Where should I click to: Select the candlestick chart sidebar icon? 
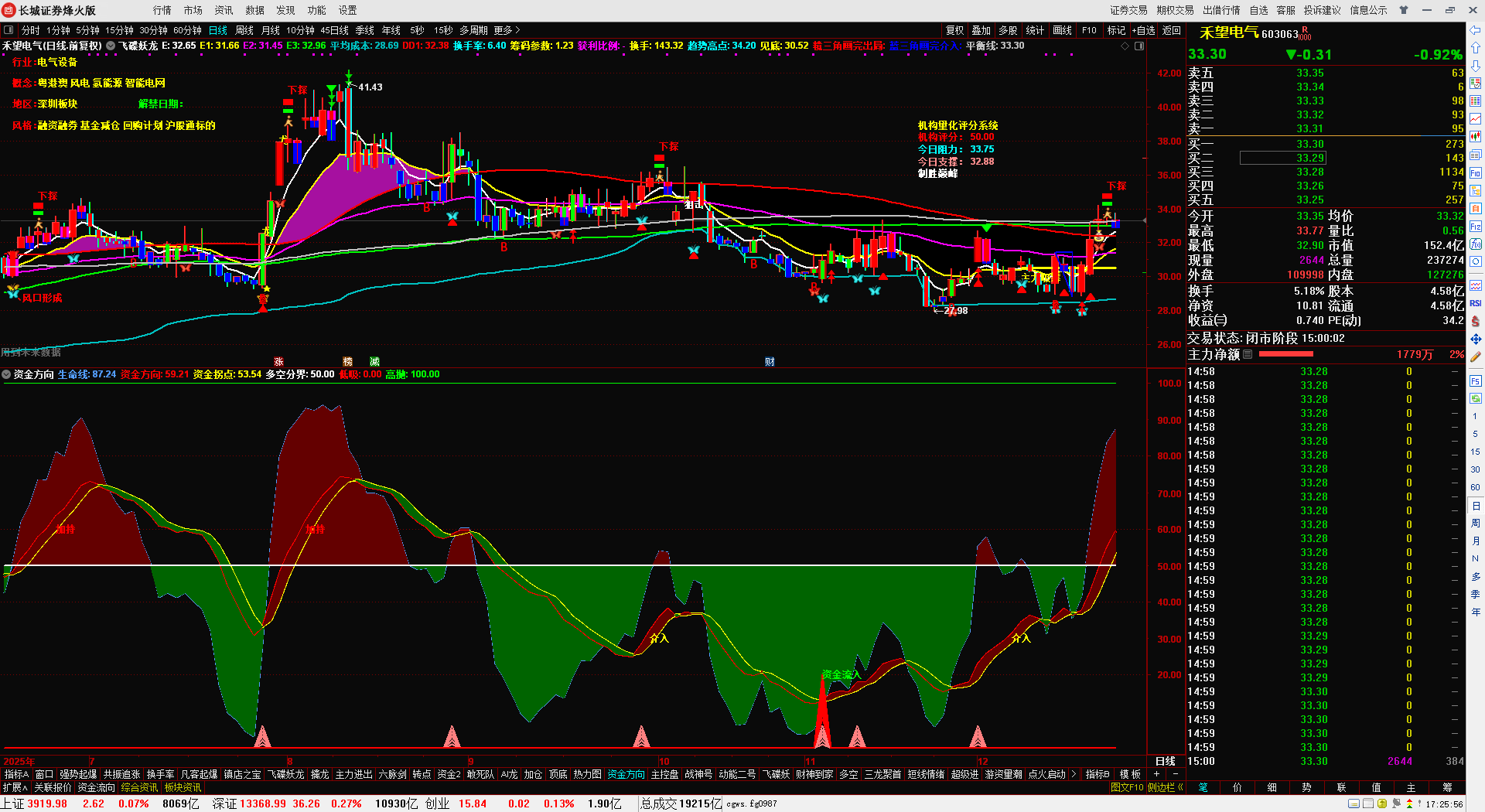pyautogui.click(x=1476, y=137)
